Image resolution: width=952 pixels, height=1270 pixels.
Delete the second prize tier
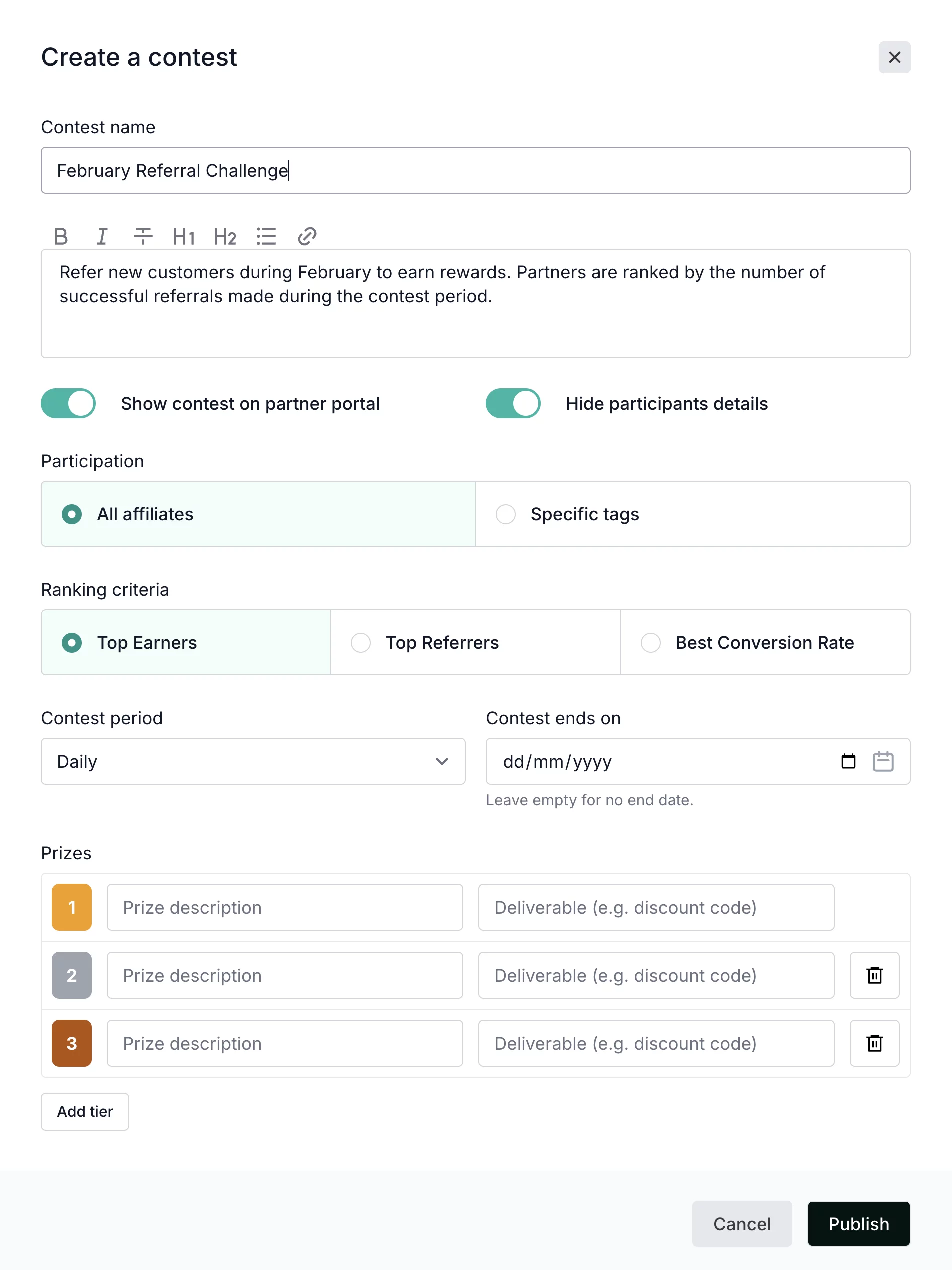click(x=874, y=975)
